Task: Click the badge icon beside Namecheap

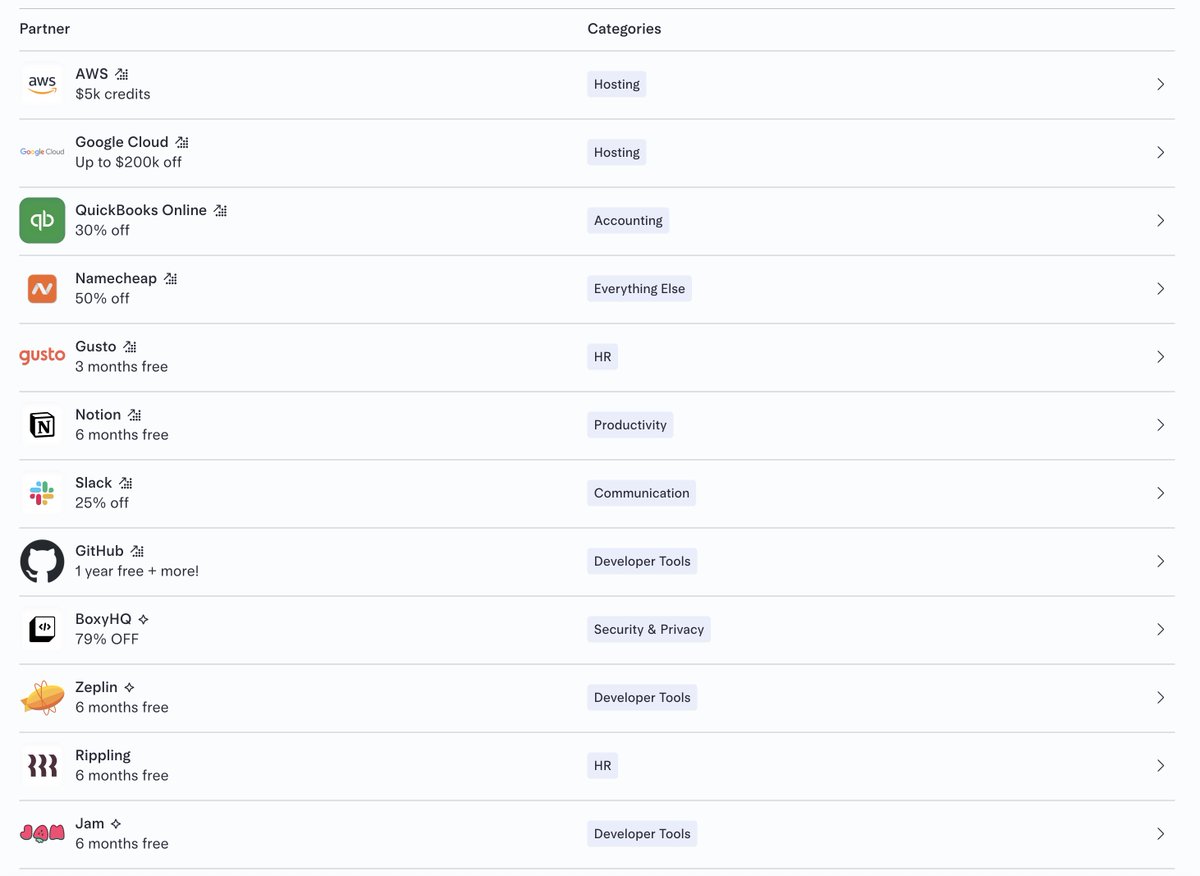Action: coord(170,278)
